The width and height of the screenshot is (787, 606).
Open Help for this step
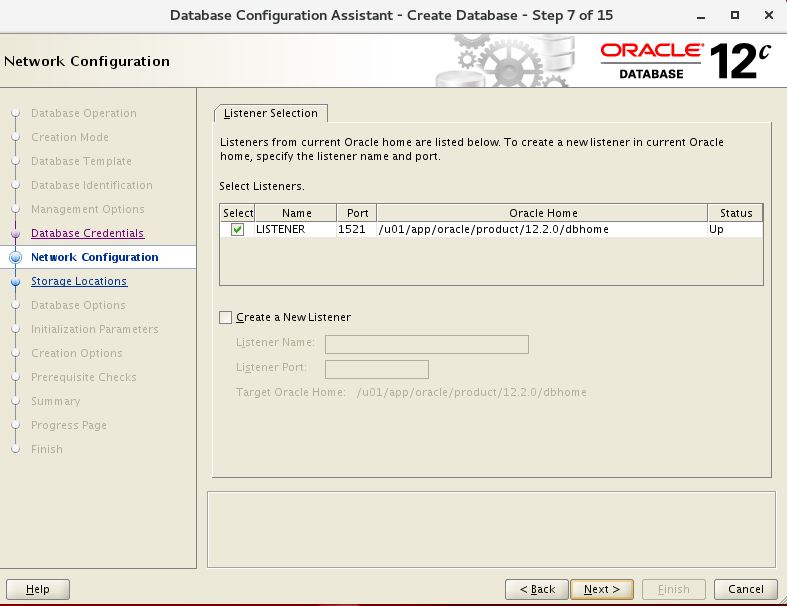coord(38,589)
